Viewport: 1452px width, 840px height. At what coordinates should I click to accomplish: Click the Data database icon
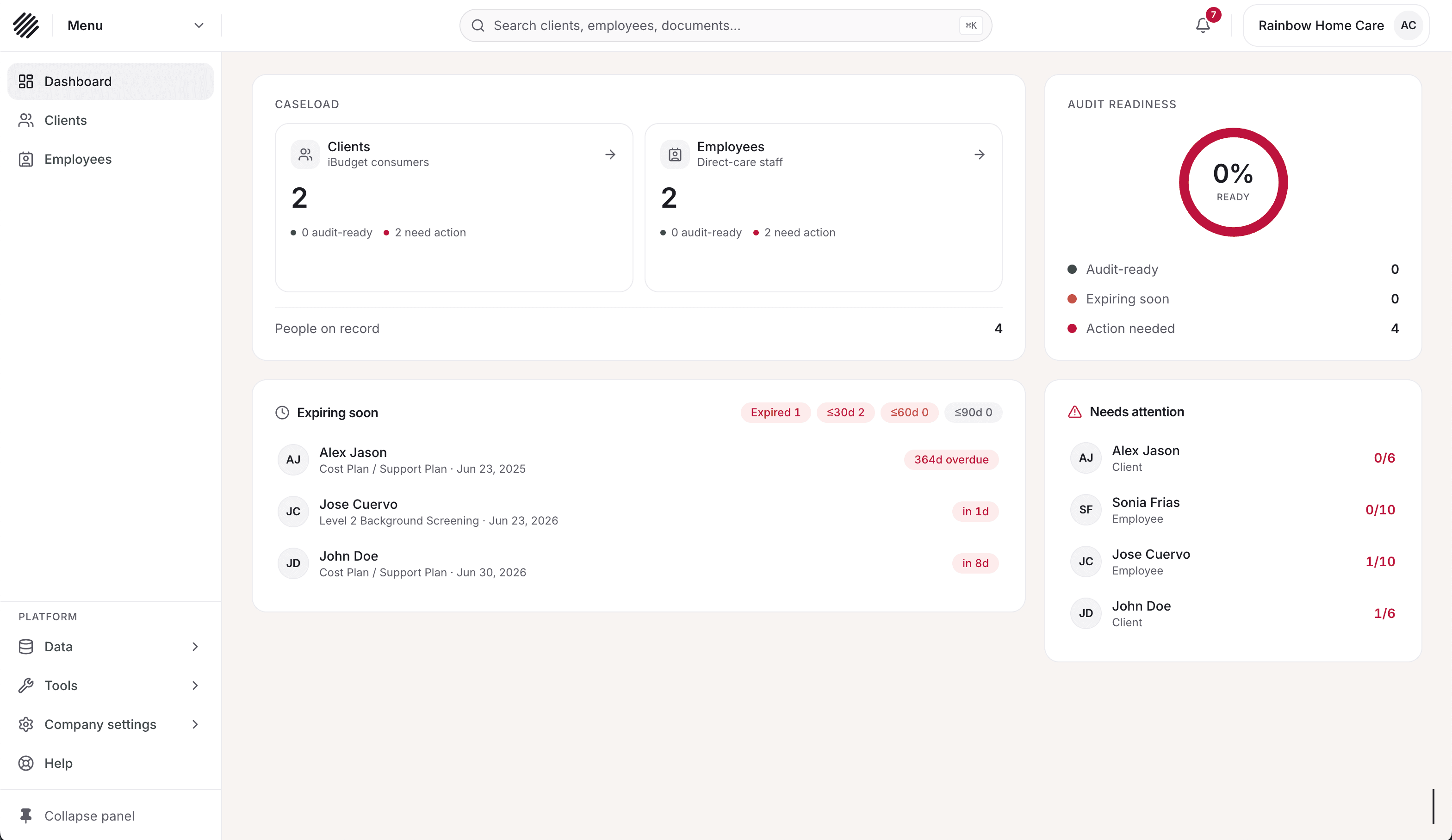click(x=26, y=646)
